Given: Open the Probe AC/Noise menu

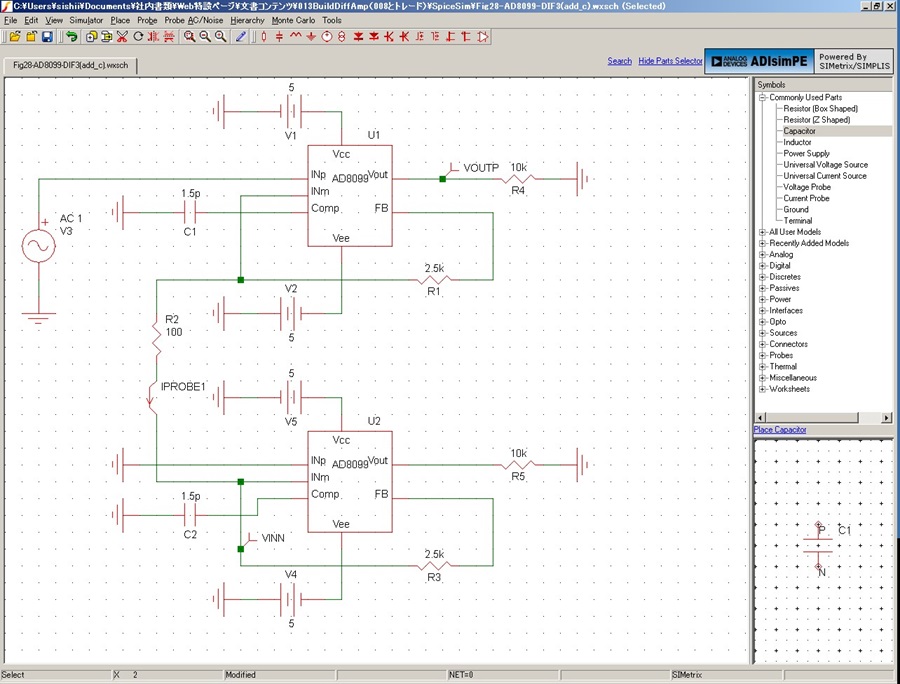Looking at the screenshot, I should click(x=193, y=20).
